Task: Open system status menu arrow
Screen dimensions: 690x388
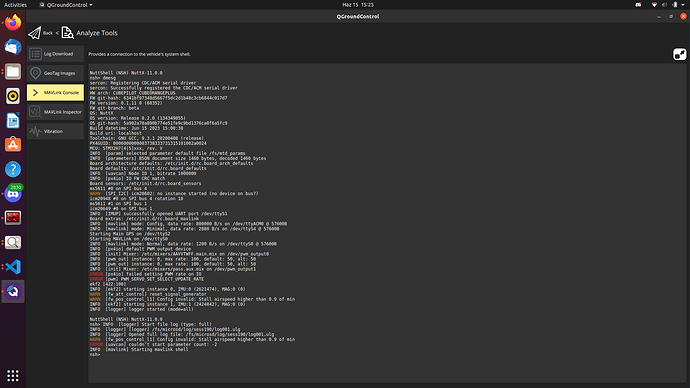Action: click(x=683, y=5)
